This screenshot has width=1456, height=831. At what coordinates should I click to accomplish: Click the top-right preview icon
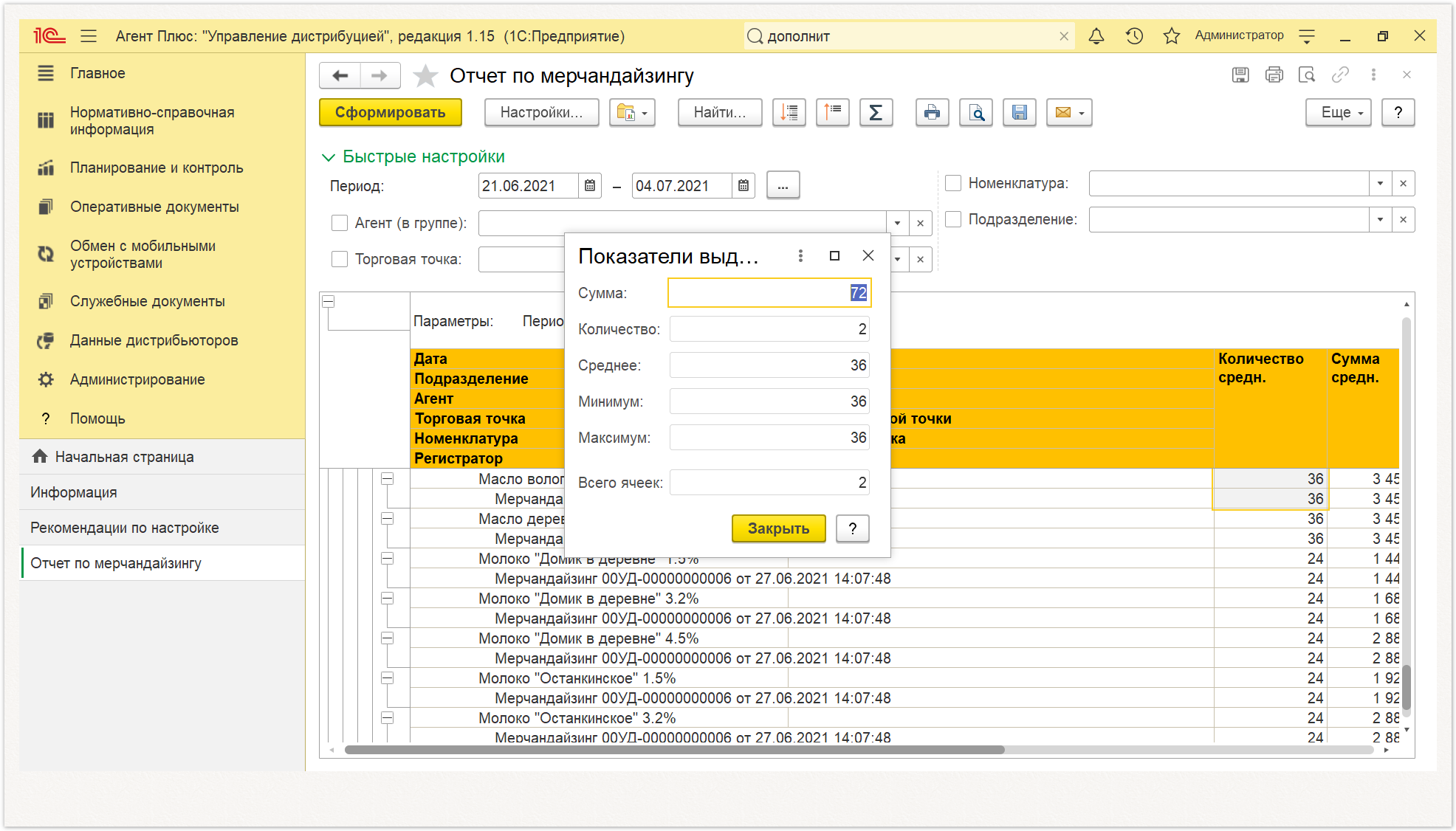[1307, 75]
